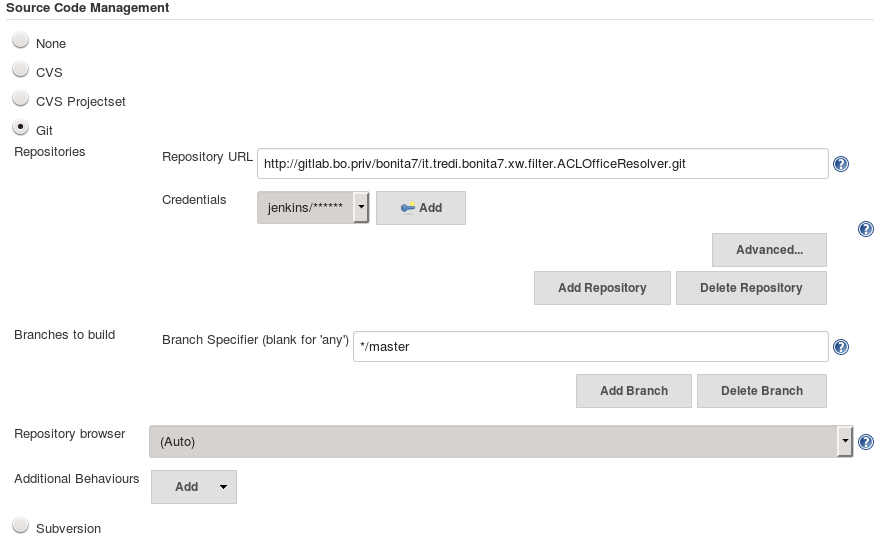Select the CVS radio option
Viewport: 889px width, 546px height.
click(x=20, y=70)
